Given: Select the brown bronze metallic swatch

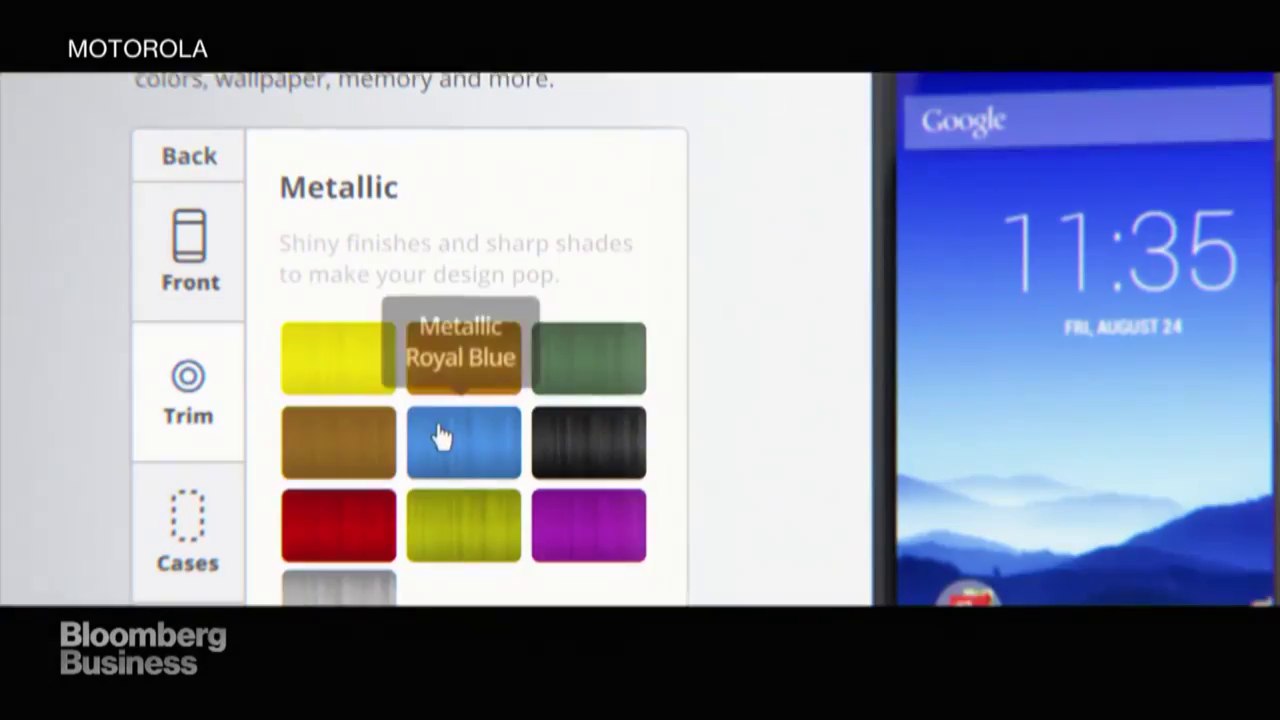Looking at the screenshot, I should pyautogui.click(x=338, y=442).
